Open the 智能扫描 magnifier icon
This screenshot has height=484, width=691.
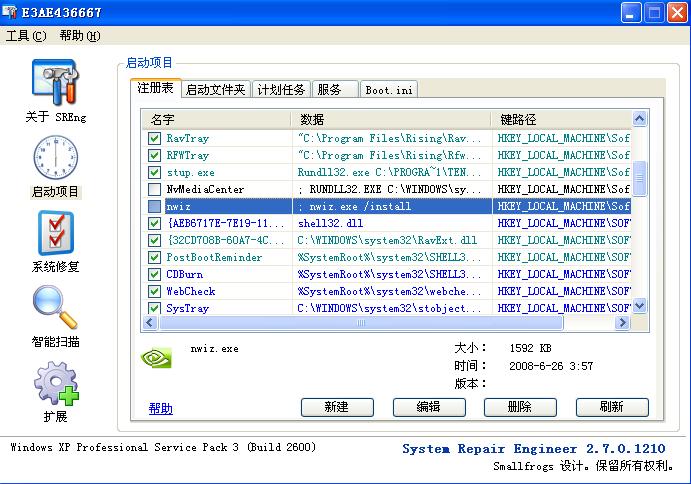pos(56,307)
